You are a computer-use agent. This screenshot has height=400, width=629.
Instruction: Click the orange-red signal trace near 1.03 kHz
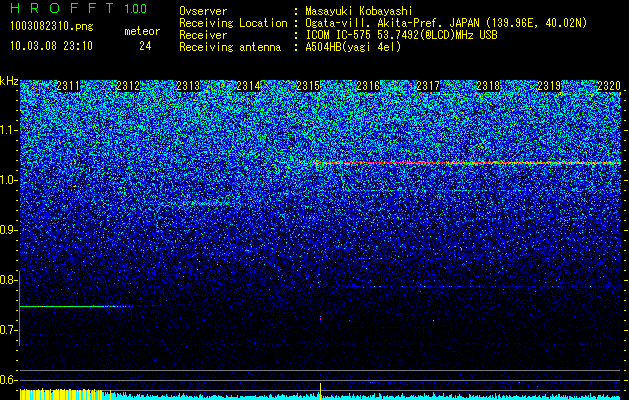coord(468,163)
